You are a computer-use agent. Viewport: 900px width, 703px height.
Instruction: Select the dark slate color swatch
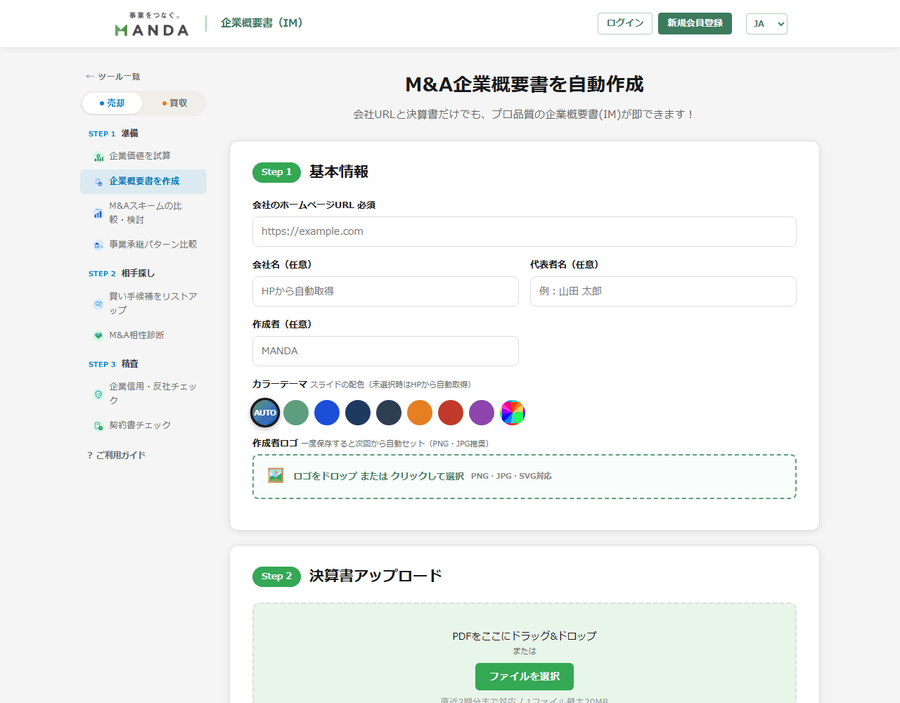click(x=389, y=413)
